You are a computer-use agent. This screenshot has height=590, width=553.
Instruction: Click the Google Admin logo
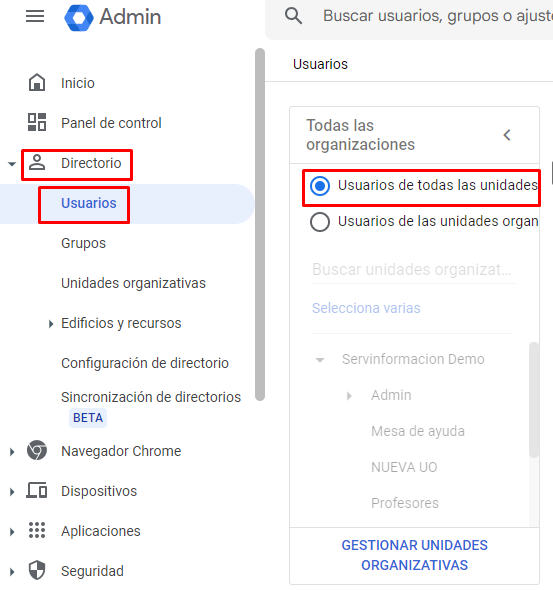click(x=112, y=17)
